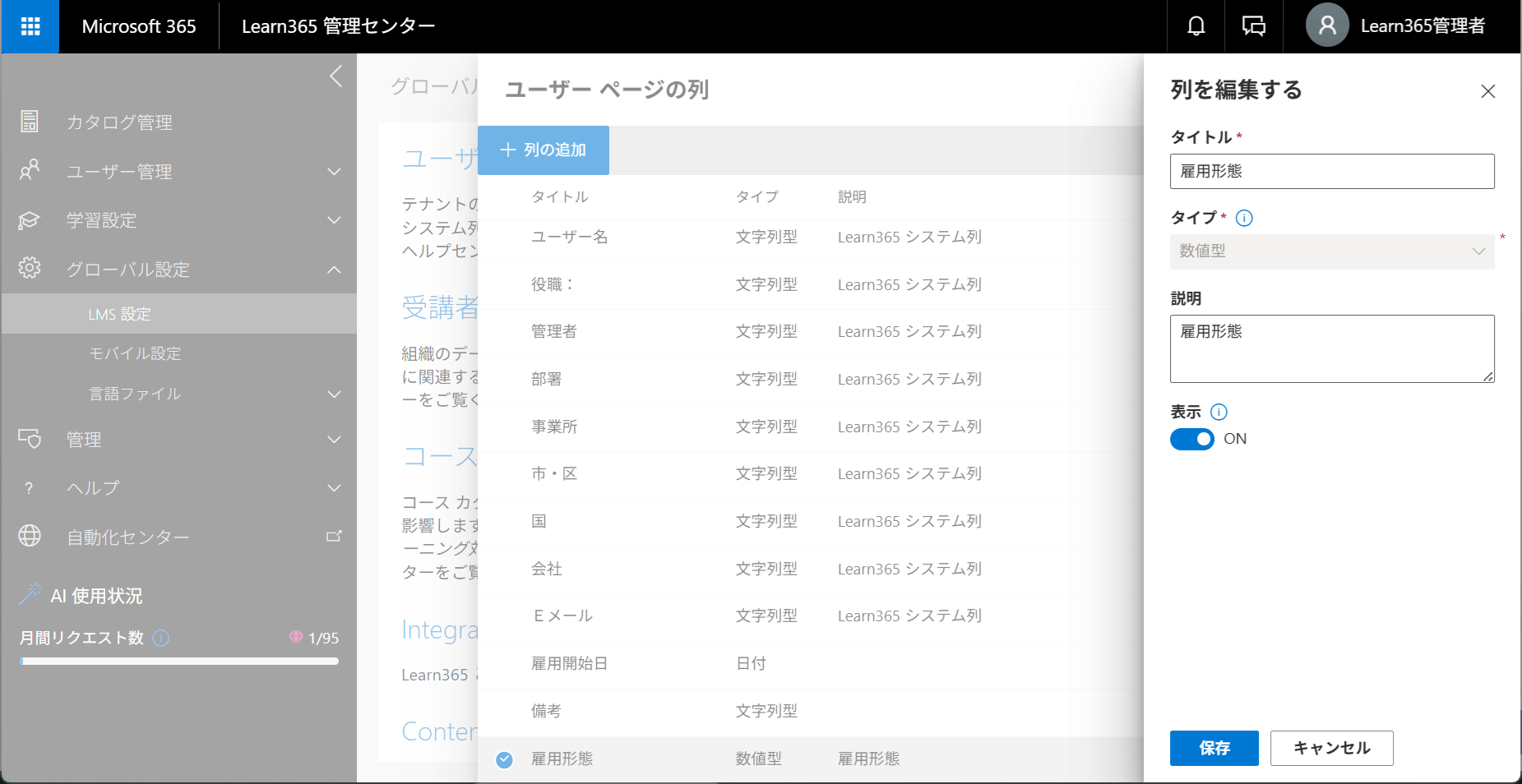Expand the ユーザー管理 menu chevron
This screenshot has height=784, width=1522.
coord(334,172)
